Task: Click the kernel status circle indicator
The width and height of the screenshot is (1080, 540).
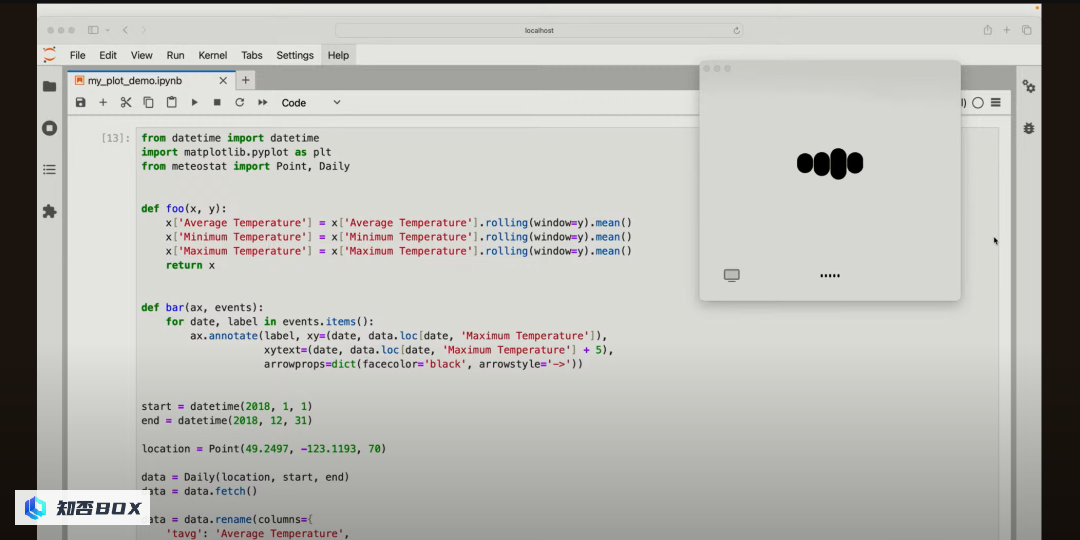Action: coord(978,103)
